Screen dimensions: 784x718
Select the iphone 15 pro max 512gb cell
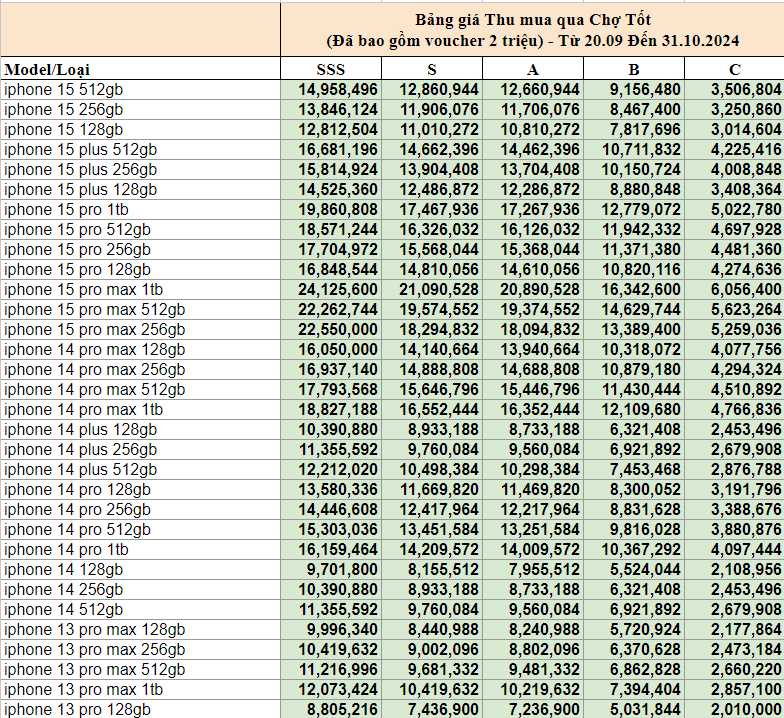(x=140, y=310)
